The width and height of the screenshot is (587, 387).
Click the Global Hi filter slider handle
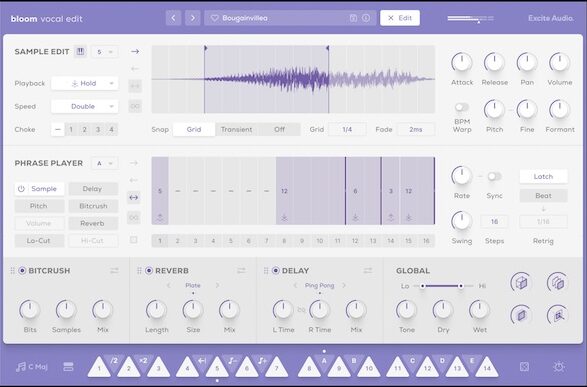click(460, 286)
